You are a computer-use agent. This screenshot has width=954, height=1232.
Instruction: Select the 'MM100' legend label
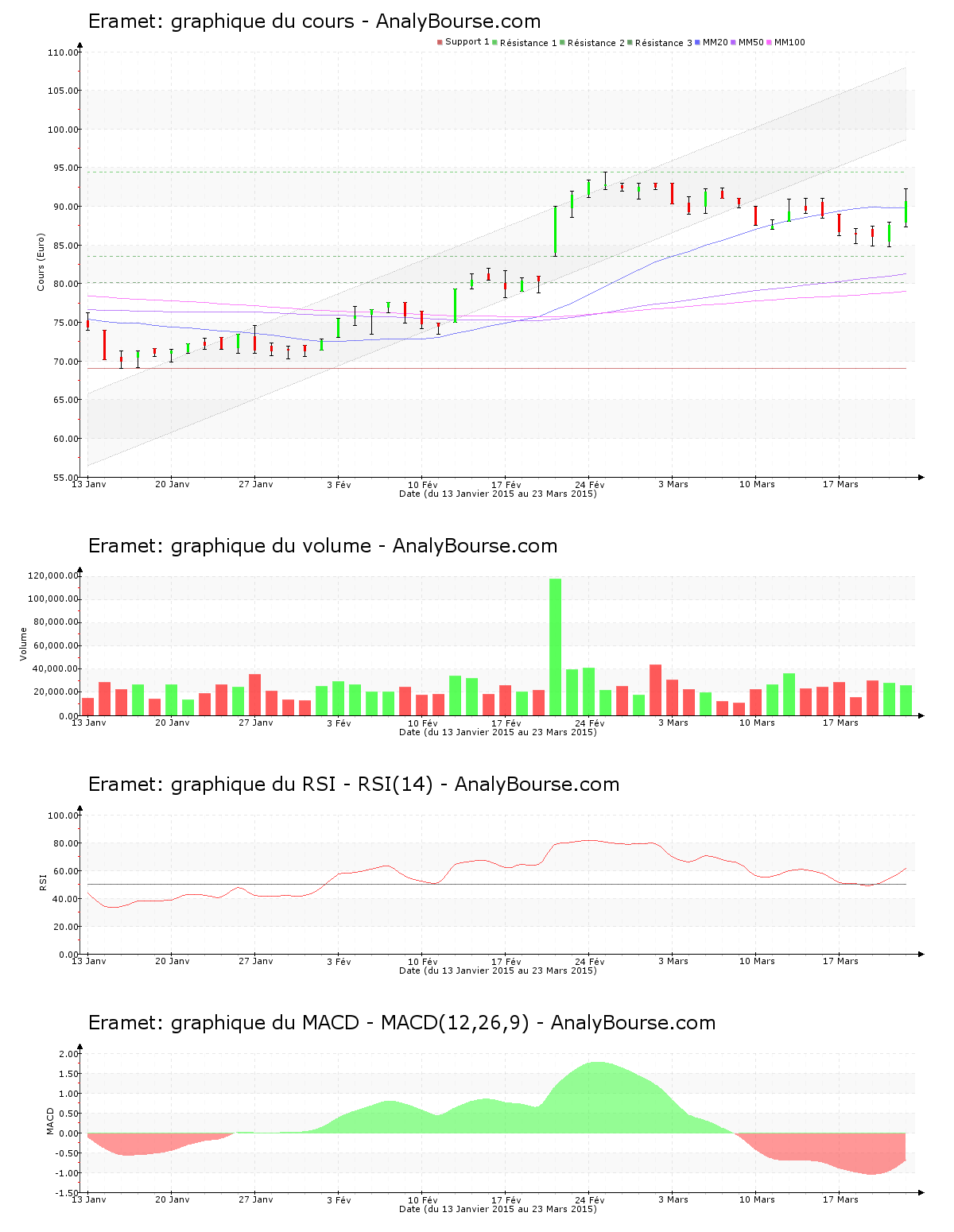tap(789, 42)
